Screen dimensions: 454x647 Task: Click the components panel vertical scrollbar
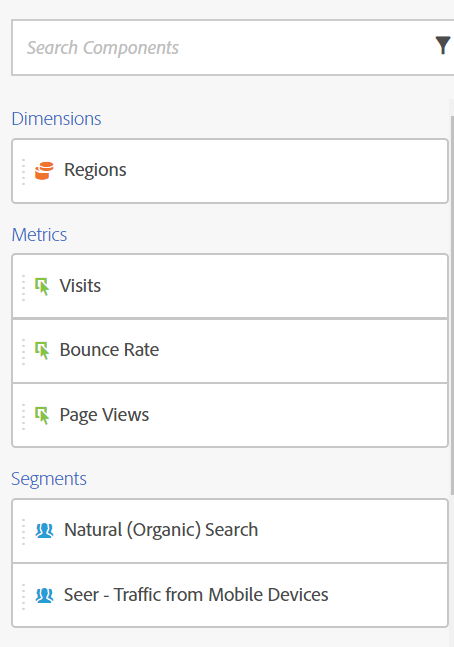pyautogui.click(x=452, y=305)
